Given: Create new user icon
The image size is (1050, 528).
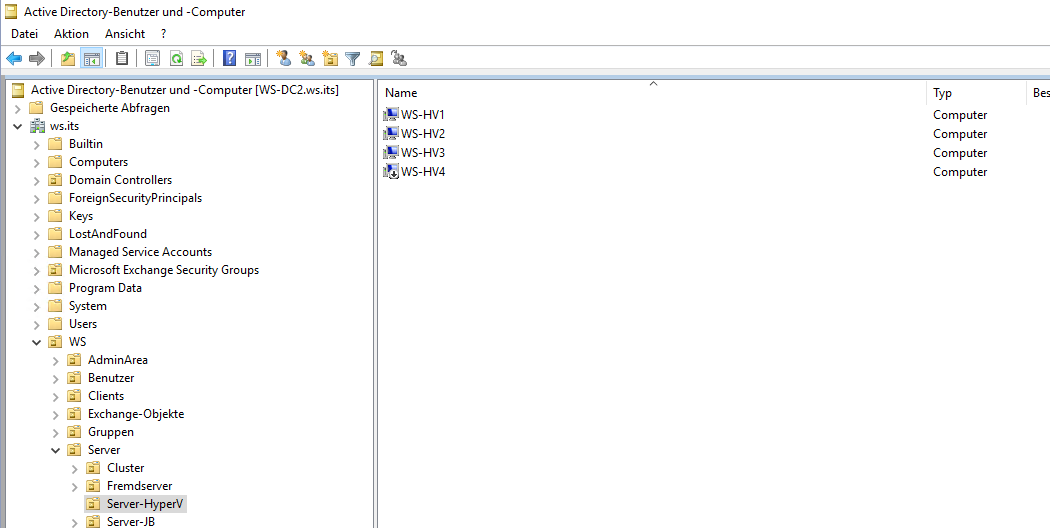Looking at the screenshot, I should tap(284, 59).
